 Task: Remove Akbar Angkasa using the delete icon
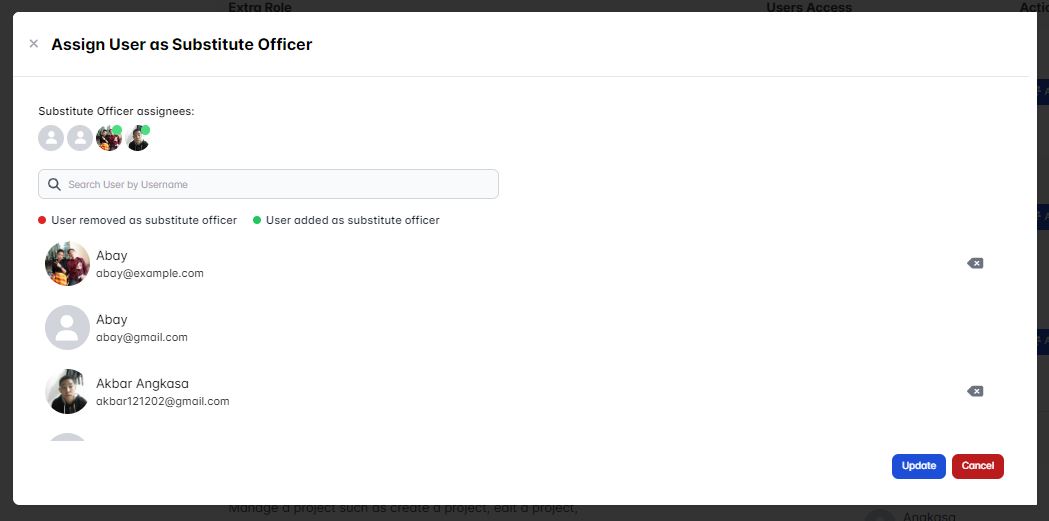975,391
